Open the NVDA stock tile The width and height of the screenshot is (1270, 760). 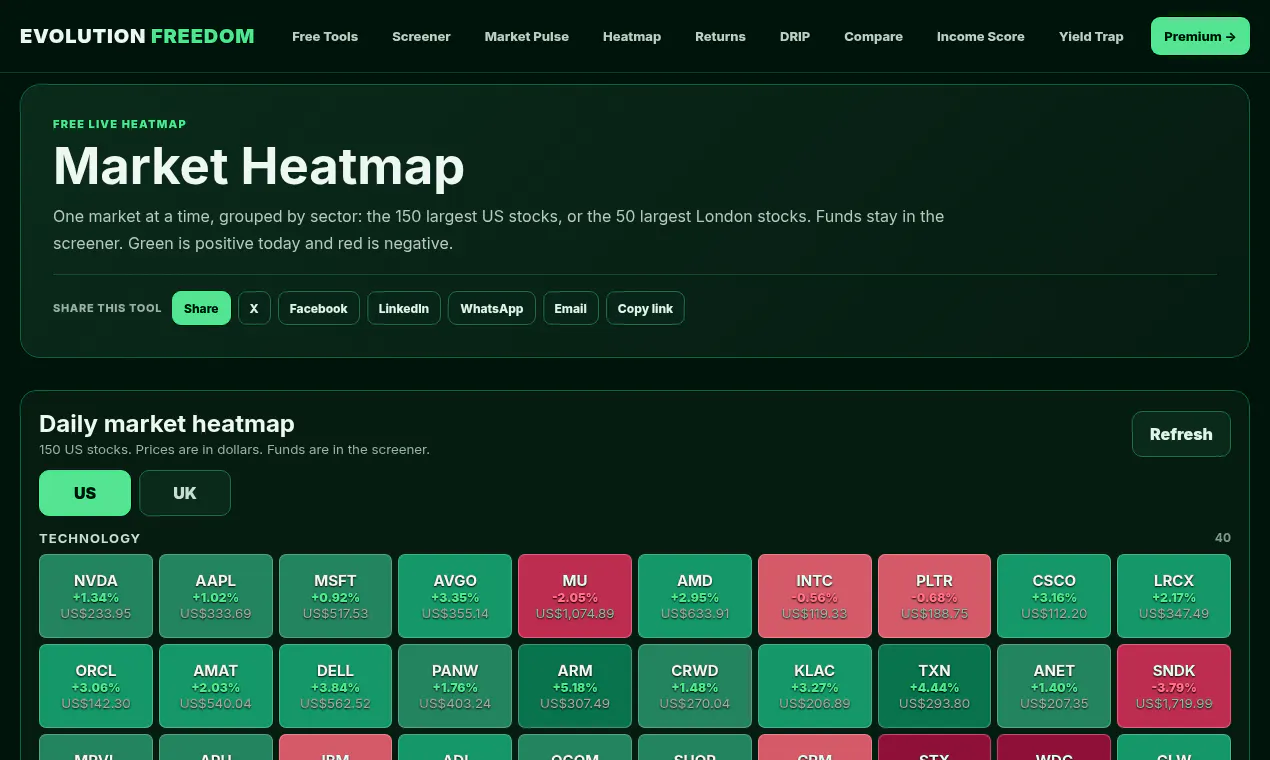96,596
